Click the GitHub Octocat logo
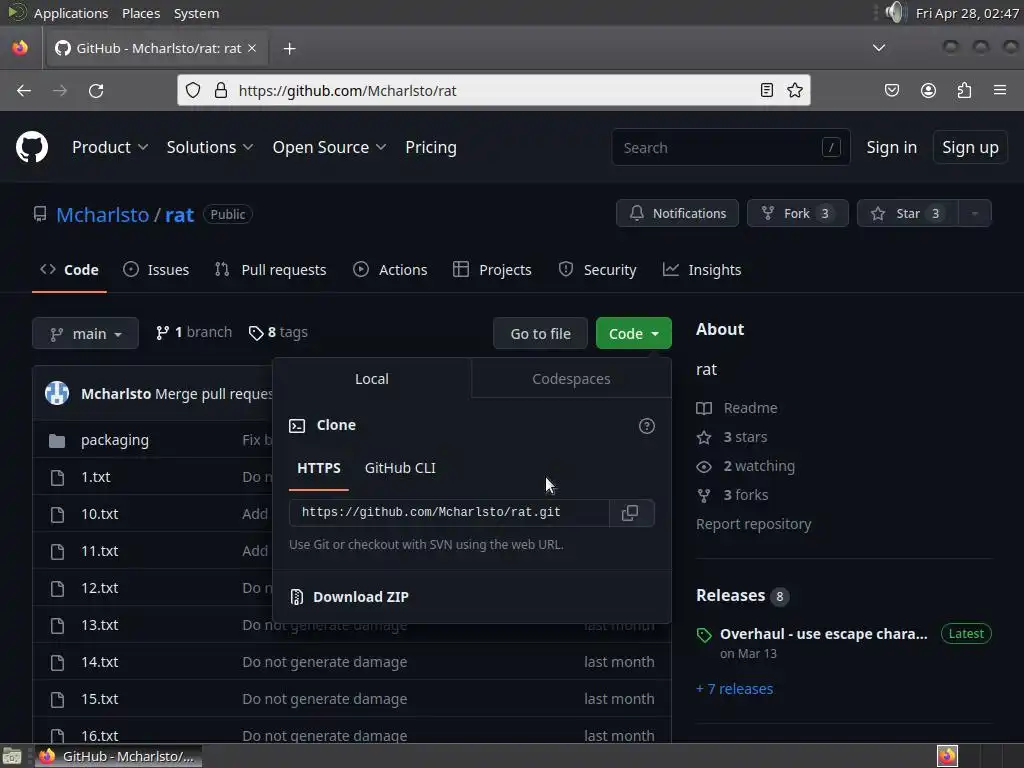Viewport: 1024px width, 768px height. (x=32, y=147)
